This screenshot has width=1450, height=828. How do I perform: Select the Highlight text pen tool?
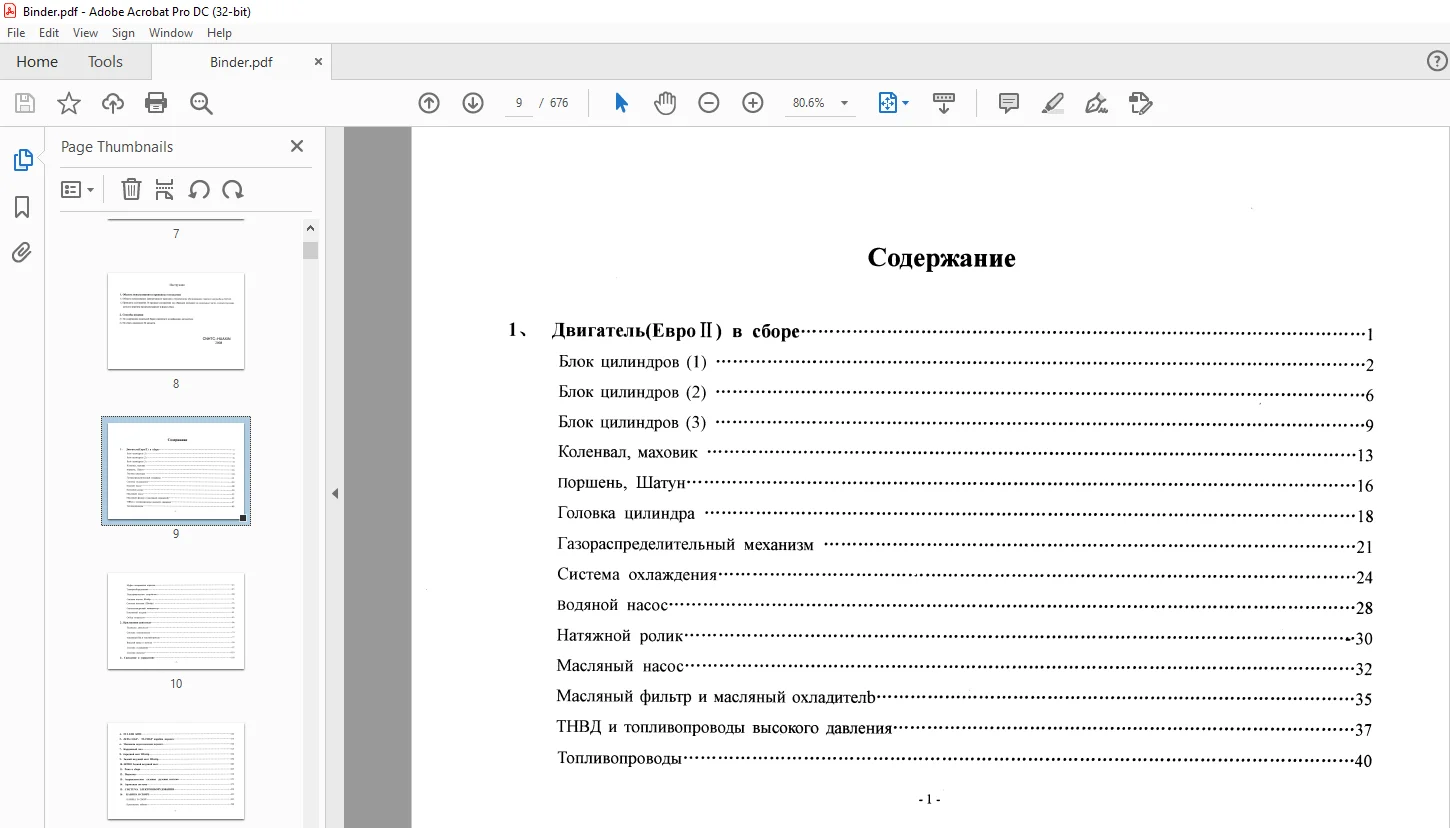click(x=1053, y=103)
